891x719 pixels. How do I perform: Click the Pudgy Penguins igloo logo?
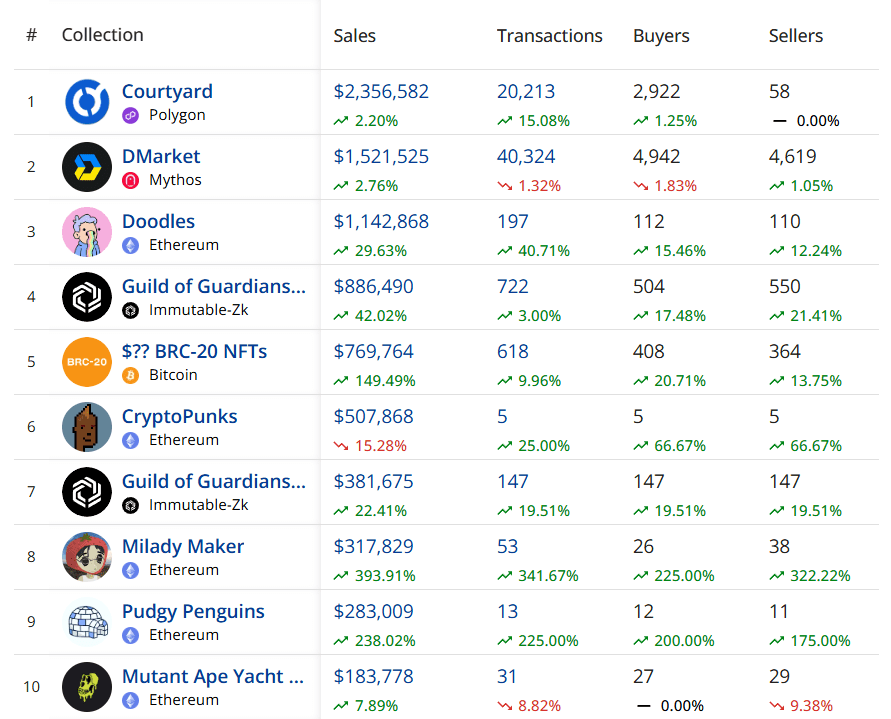tap(87, 622)
